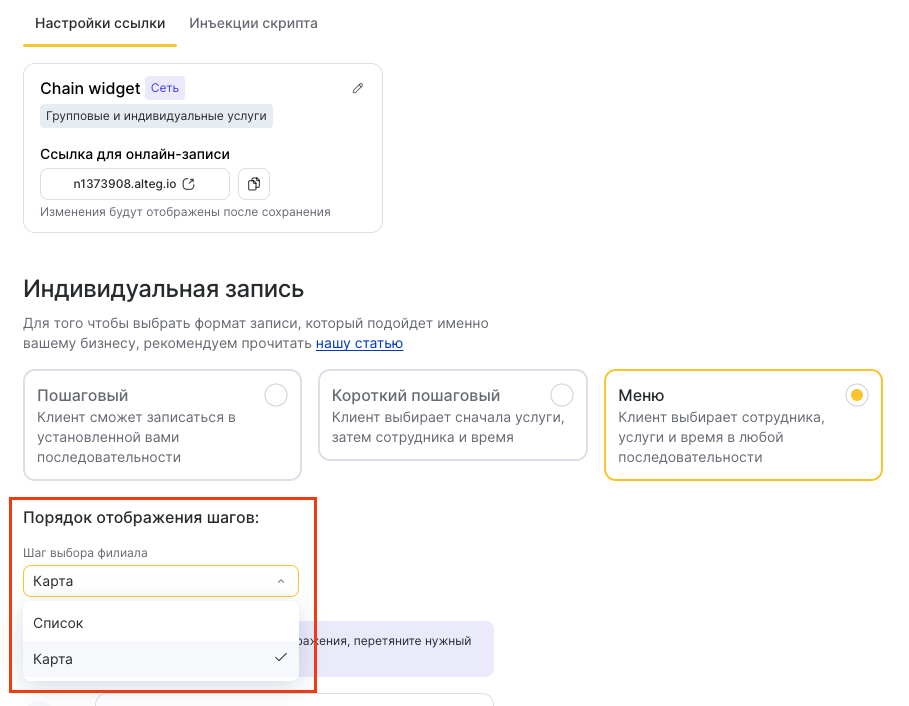909x706 pixels.
Task: Click the pencil edit icon for Chain widget
Action: point(358,88)
